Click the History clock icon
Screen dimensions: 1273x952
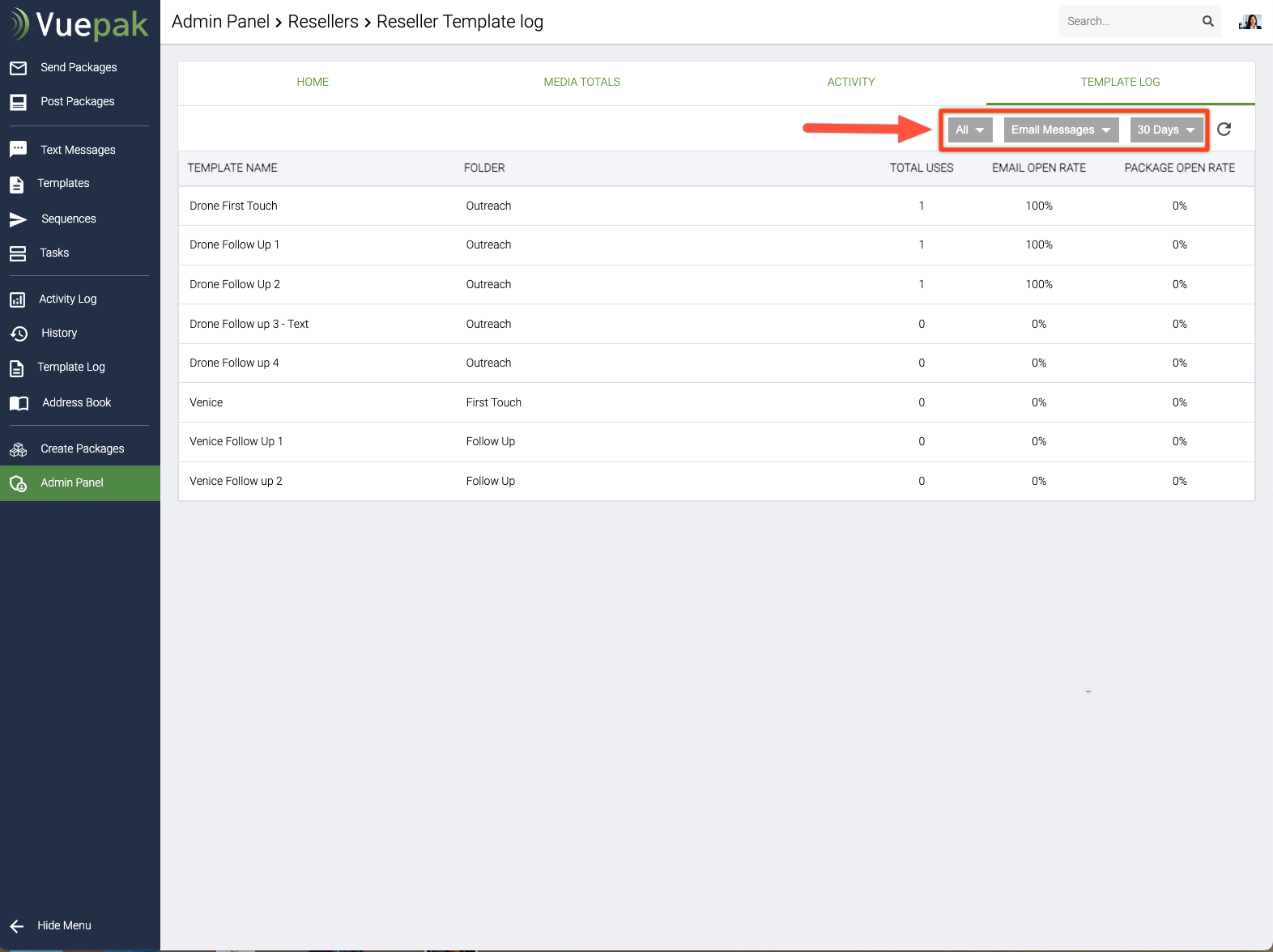pyautogui.click(x=19, y=334)
